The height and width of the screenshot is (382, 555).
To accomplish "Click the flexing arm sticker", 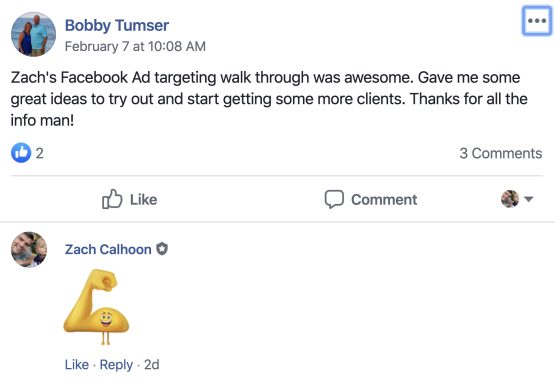I will pos(96,307).
